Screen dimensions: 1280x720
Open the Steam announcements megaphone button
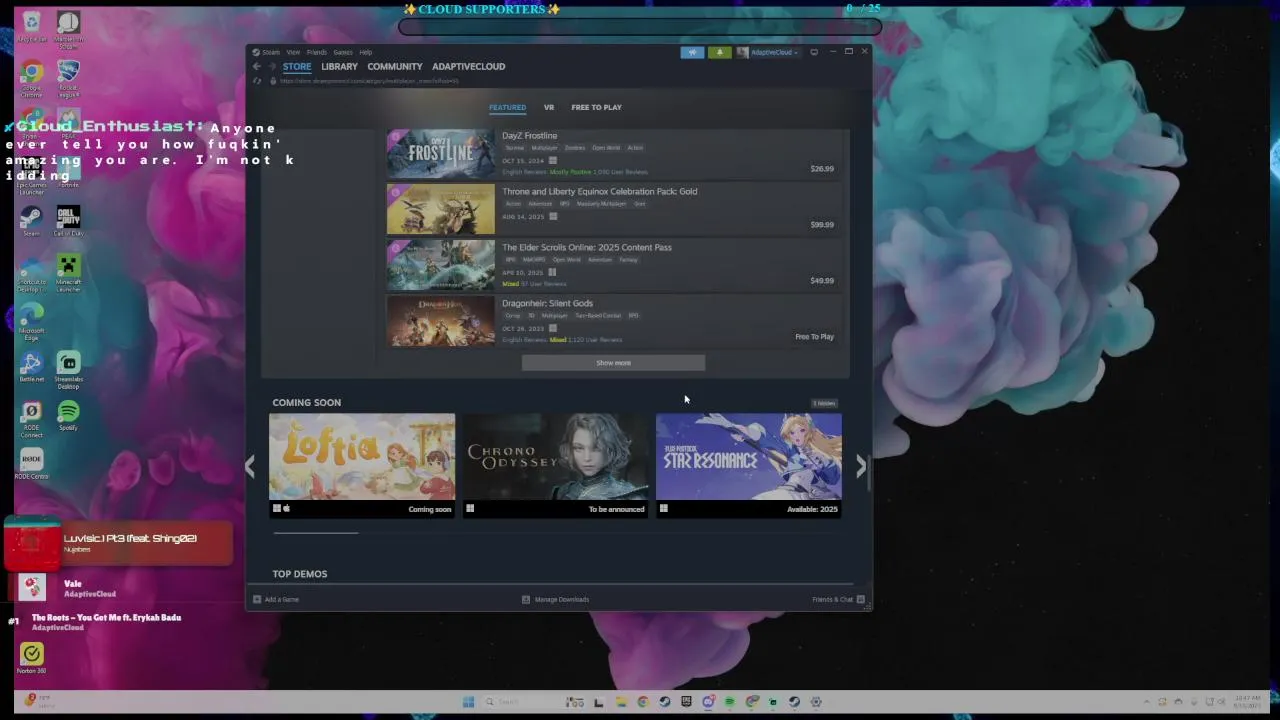coord(692,52)
